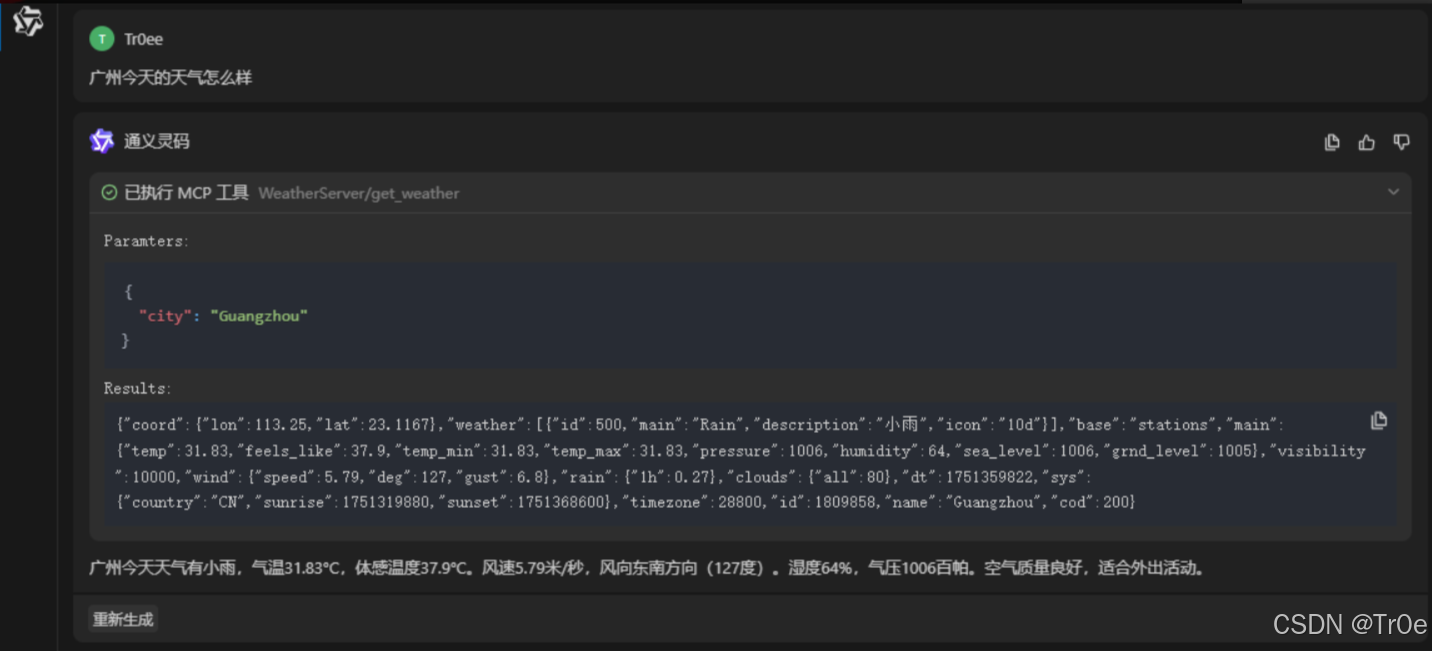The width and height of the screenshot is (1432, 651).
Task: Collapse the MCP tool execution panel
Action: coord(1393,192)
